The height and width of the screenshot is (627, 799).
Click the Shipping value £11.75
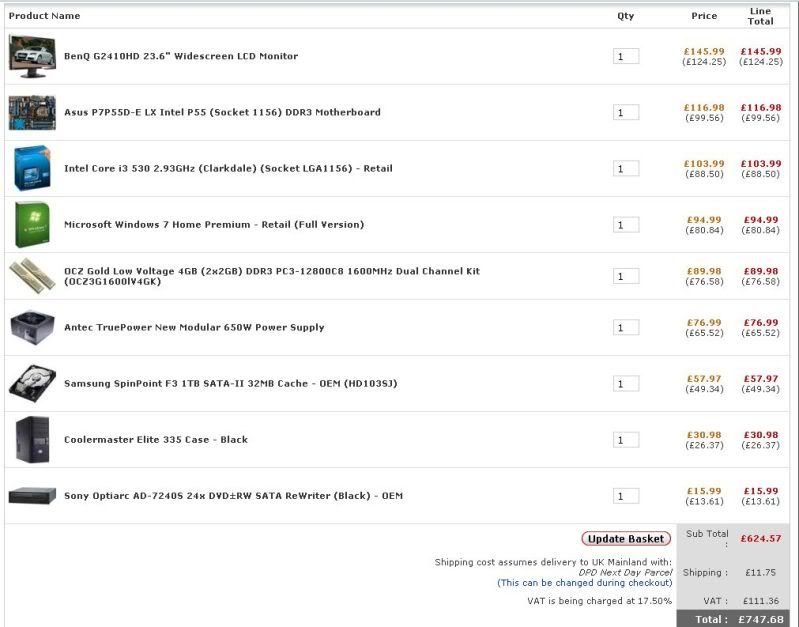(x=760, y=572)
